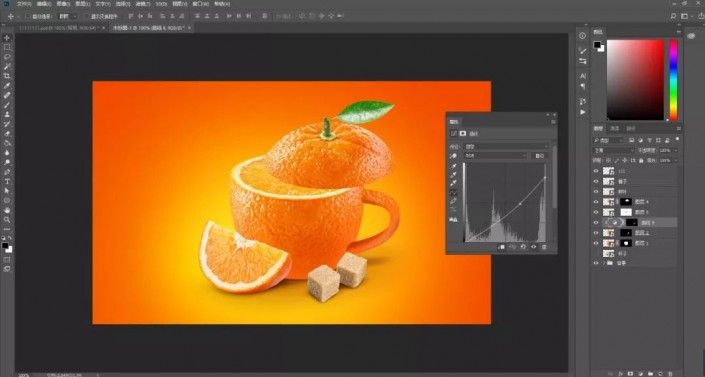Click the black layer mask thumbnail of curves layer
This screenshot has width=705, height=377.
(x=632, y=222)
